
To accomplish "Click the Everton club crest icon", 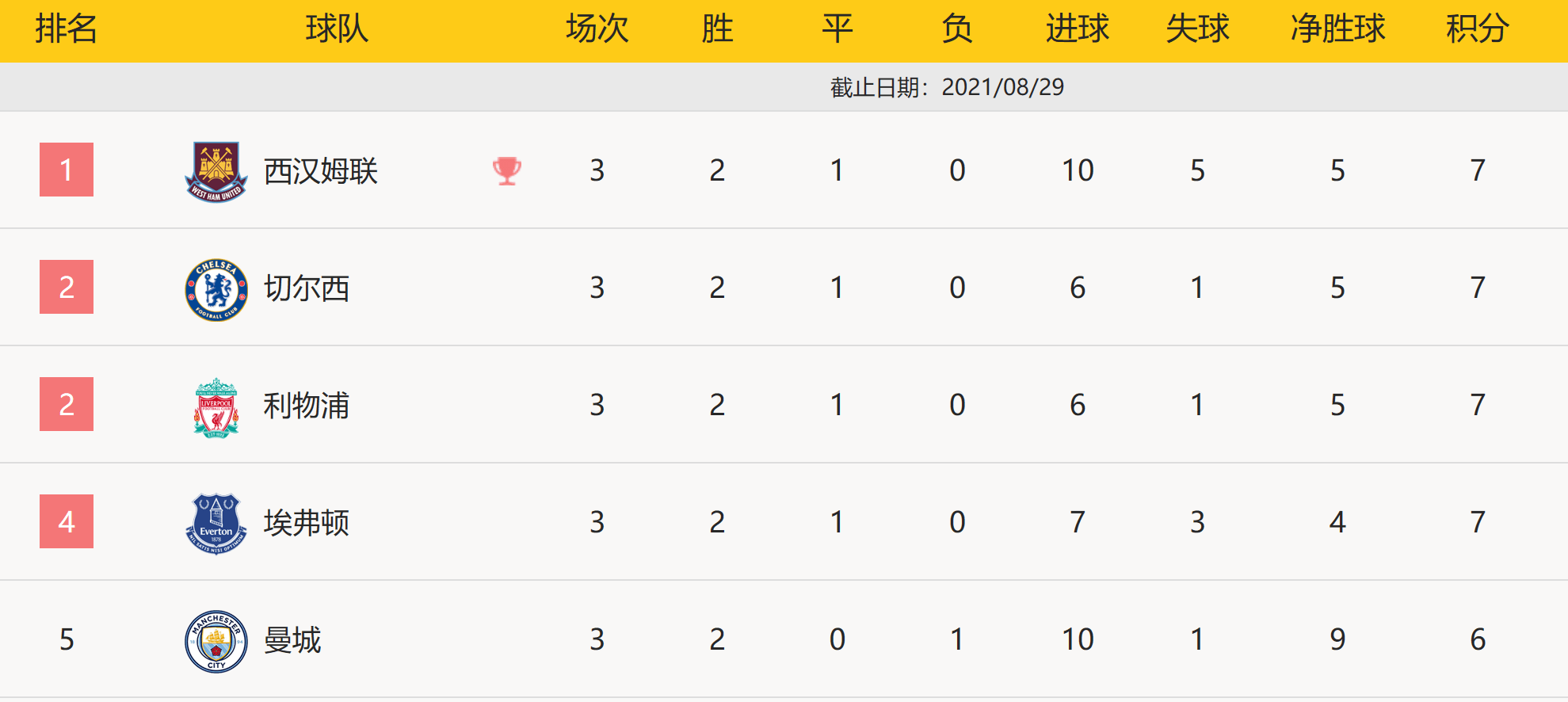I will click(216, 524).
